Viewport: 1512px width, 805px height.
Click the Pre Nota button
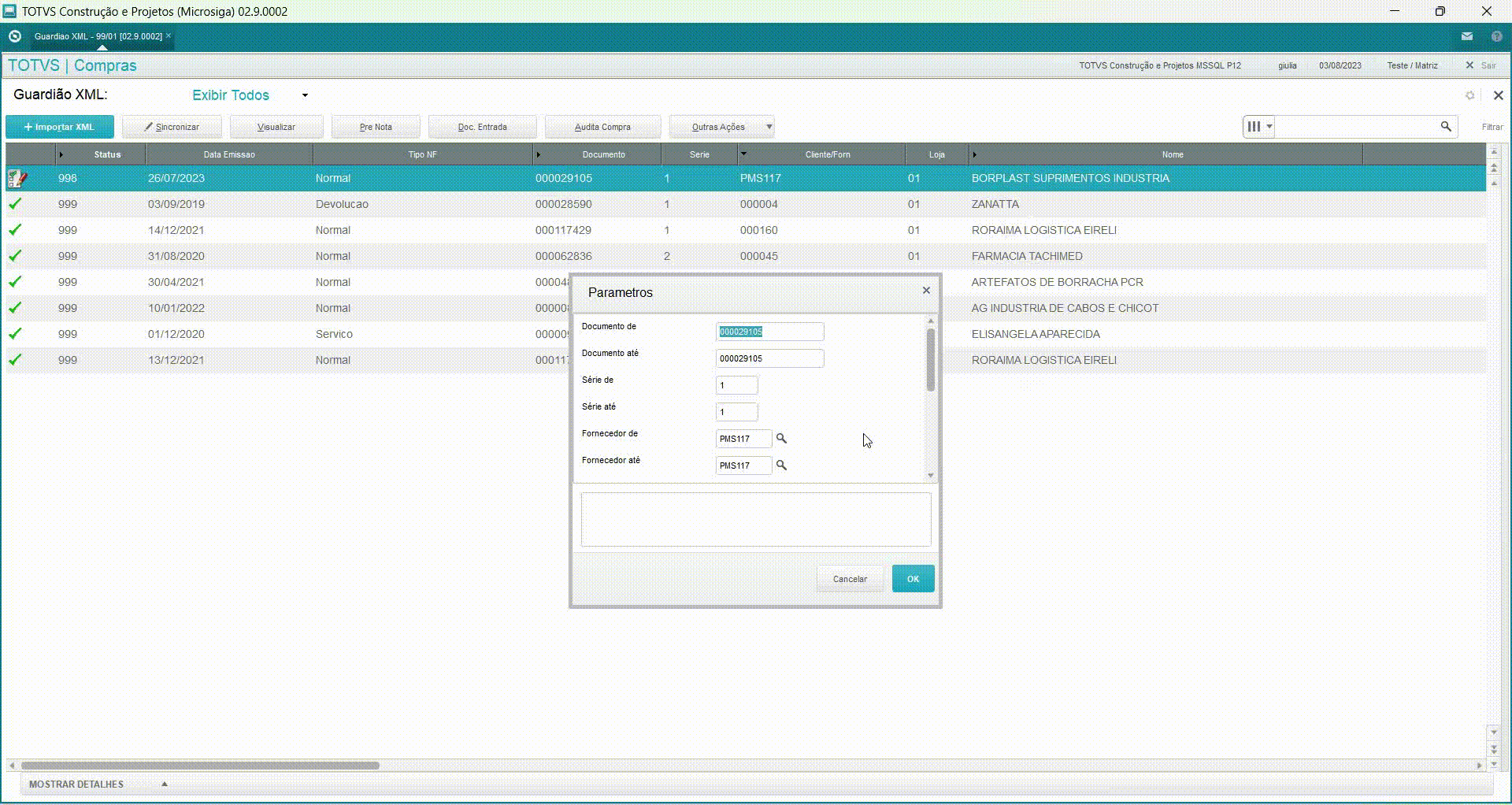point(376,127)
